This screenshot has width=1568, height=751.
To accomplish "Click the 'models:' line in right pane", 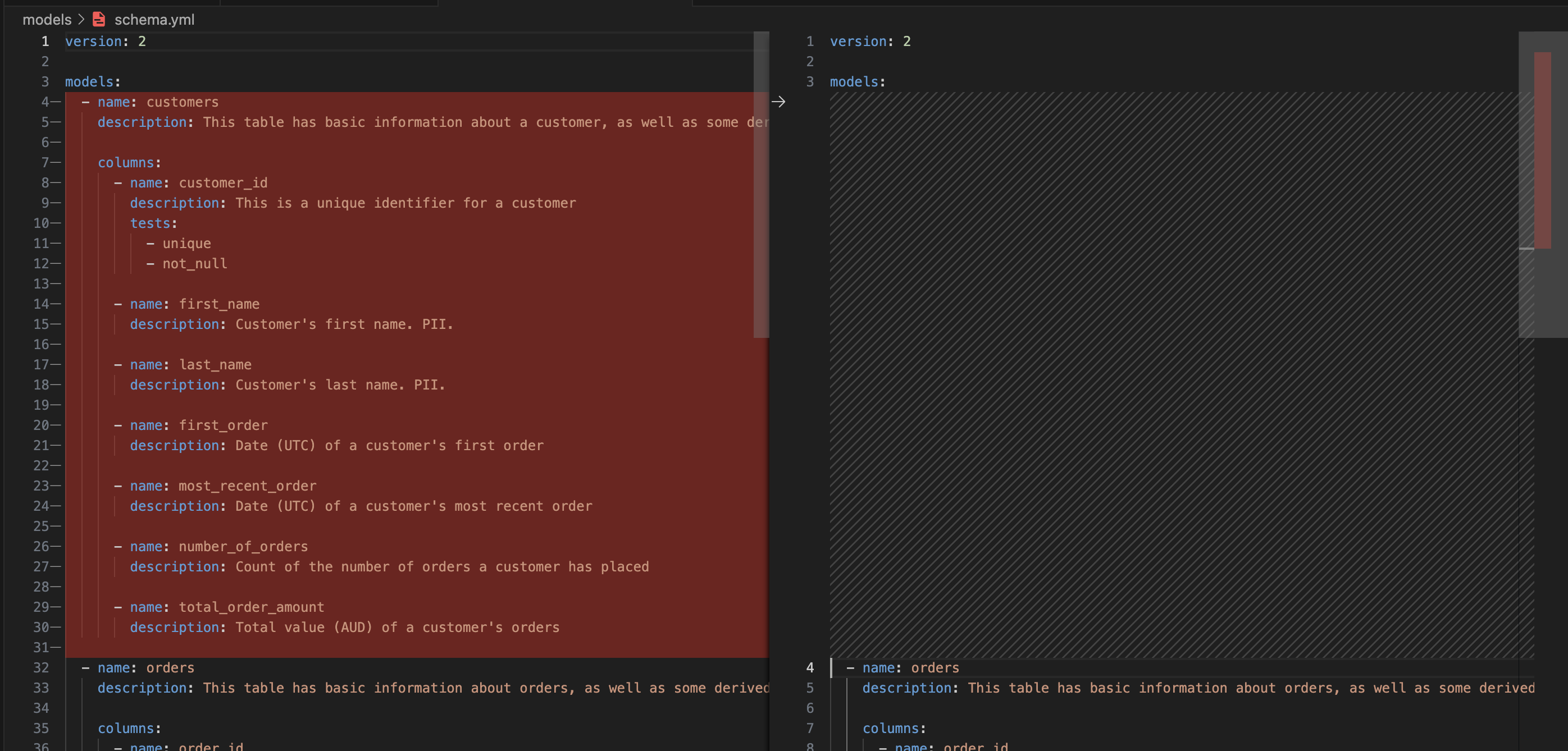I will pyautogui.click(x=858, y=81).
